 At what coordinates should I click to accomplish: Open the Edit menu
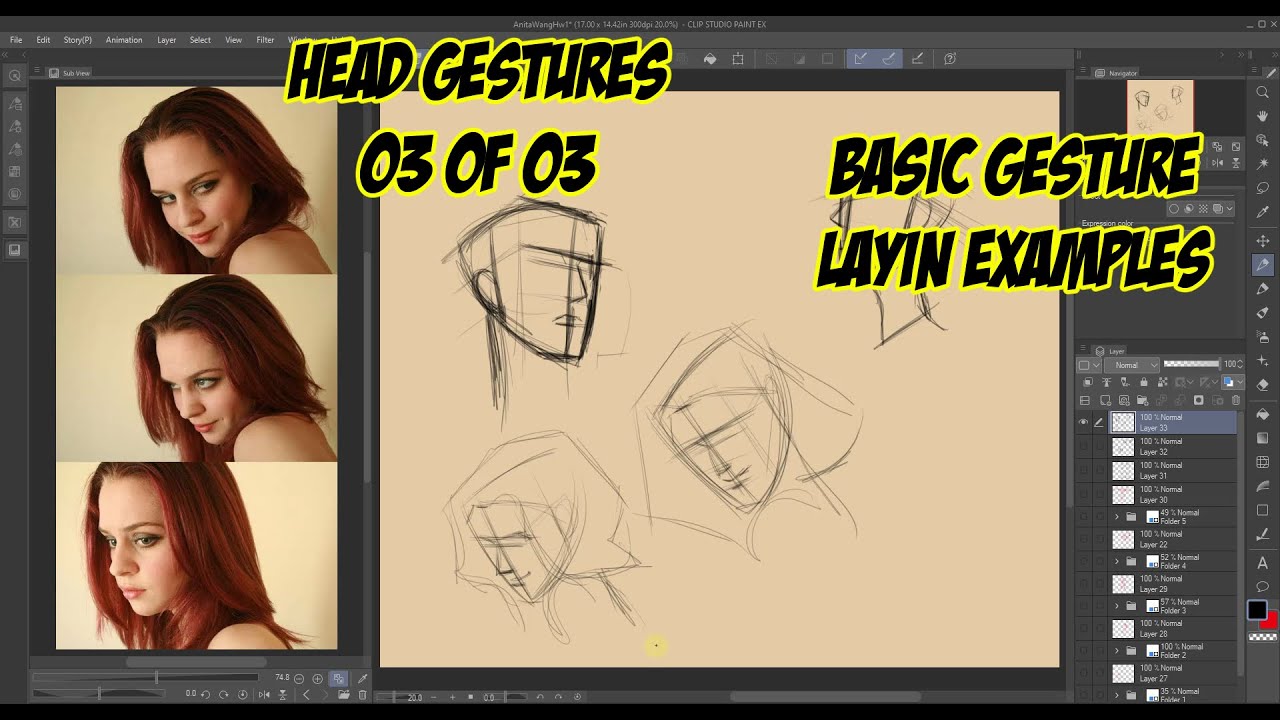[43, 40]
